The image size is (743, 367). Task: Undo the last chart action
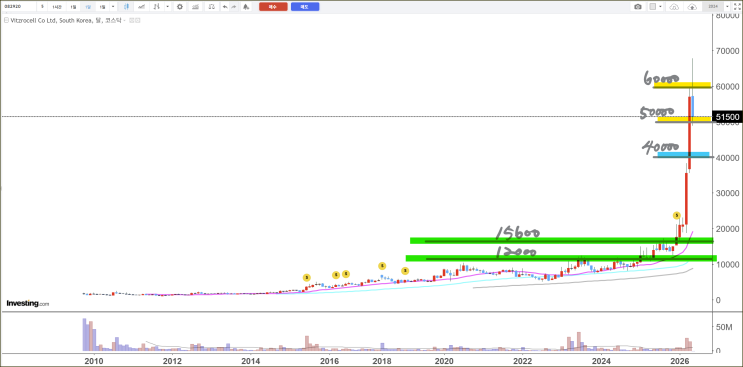[225, 7]
